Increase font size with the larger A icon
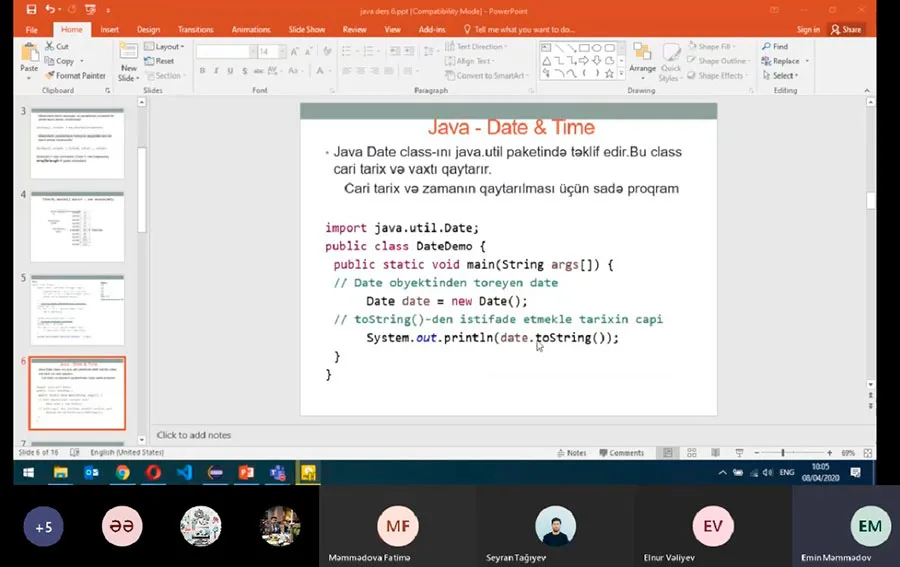 pos(294,52)
